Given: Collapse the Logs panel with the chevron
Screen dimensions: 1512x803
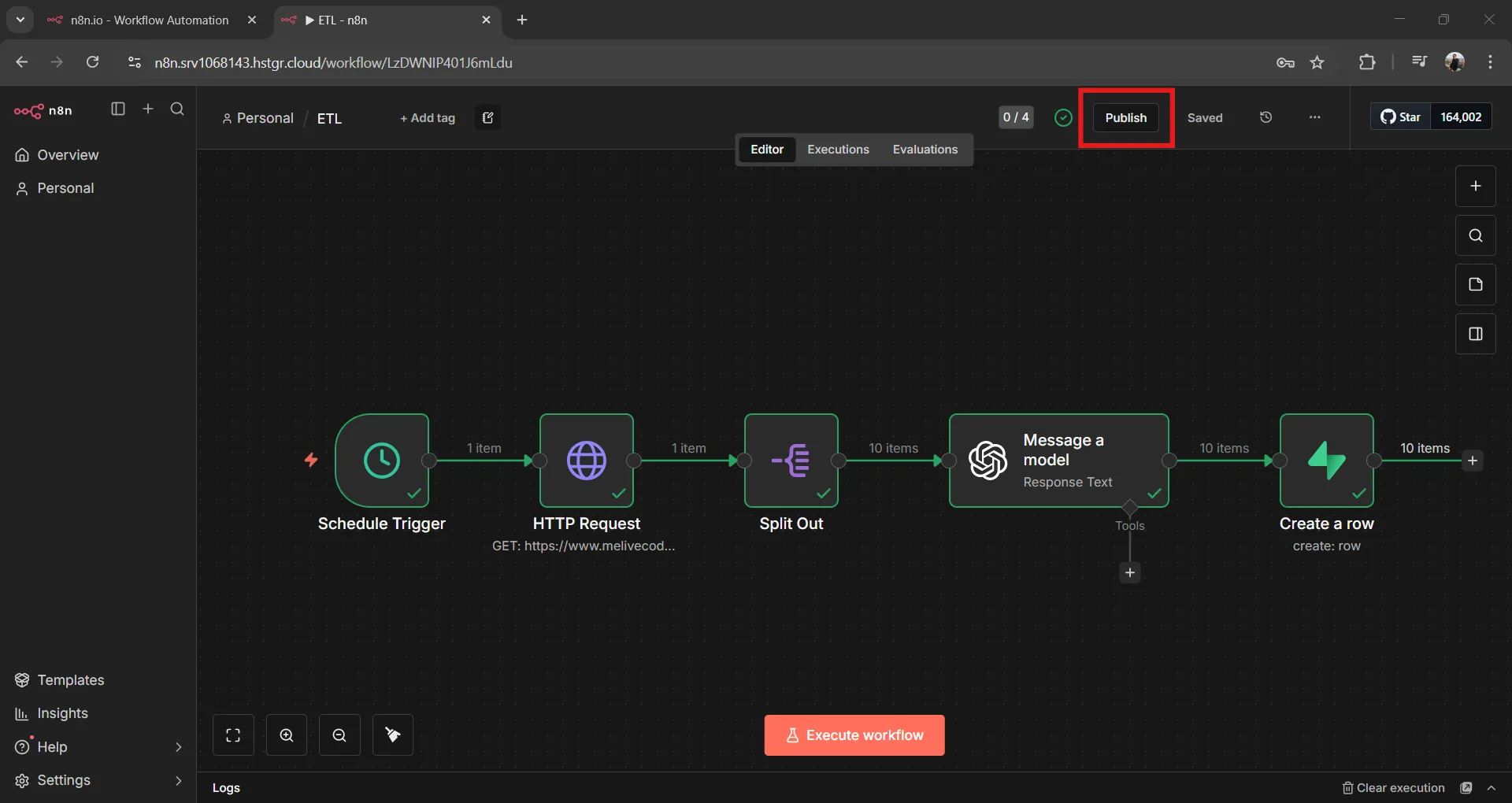Looking at the screenshot, I should [x=1493, y=788].
